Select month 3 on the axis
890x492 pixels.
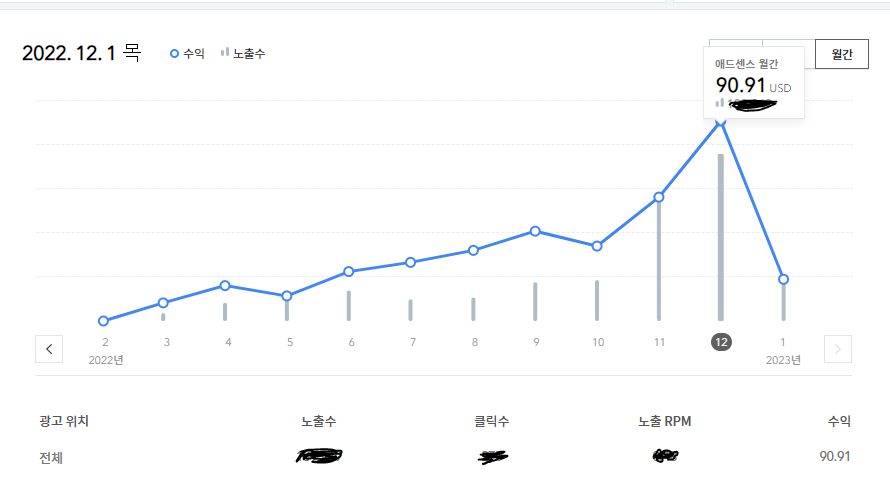pos(167,342)
